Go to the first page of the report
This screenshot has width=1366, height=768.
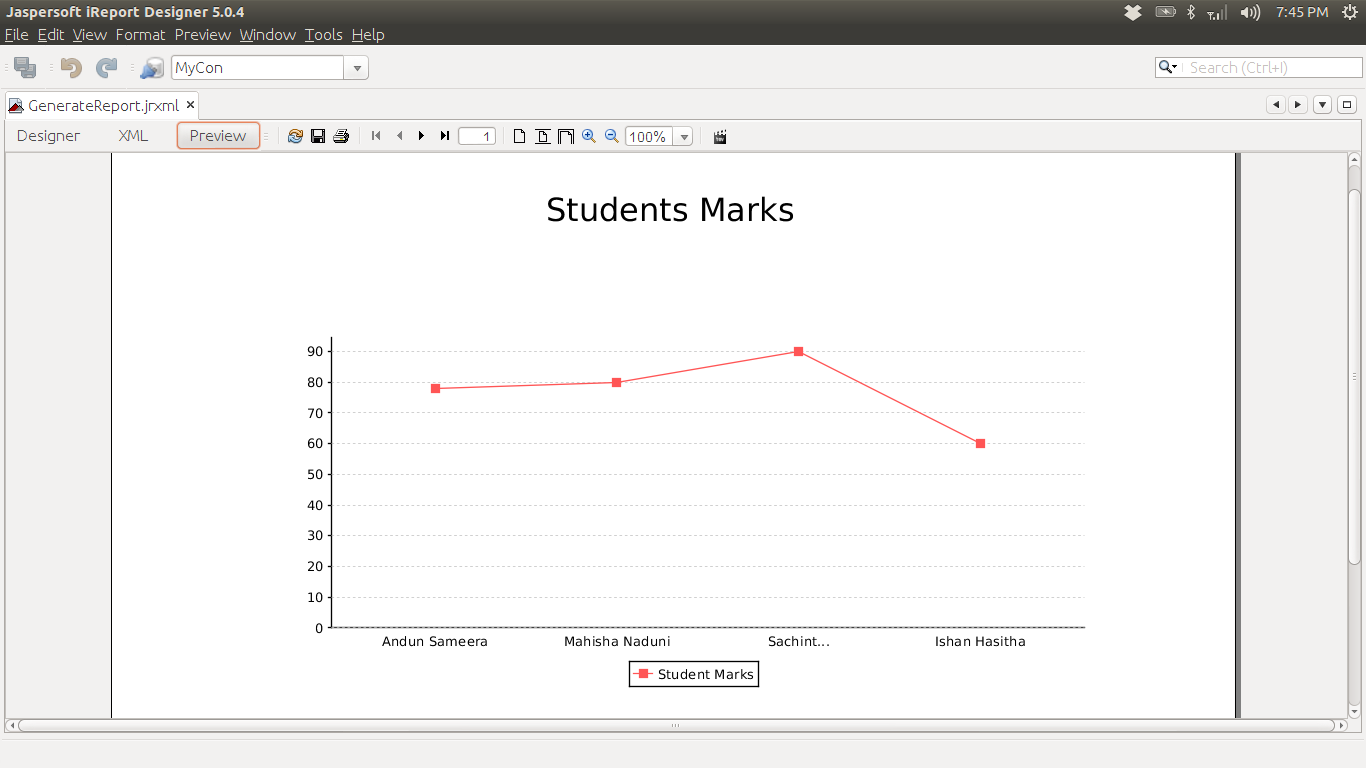tap(375, 136)
